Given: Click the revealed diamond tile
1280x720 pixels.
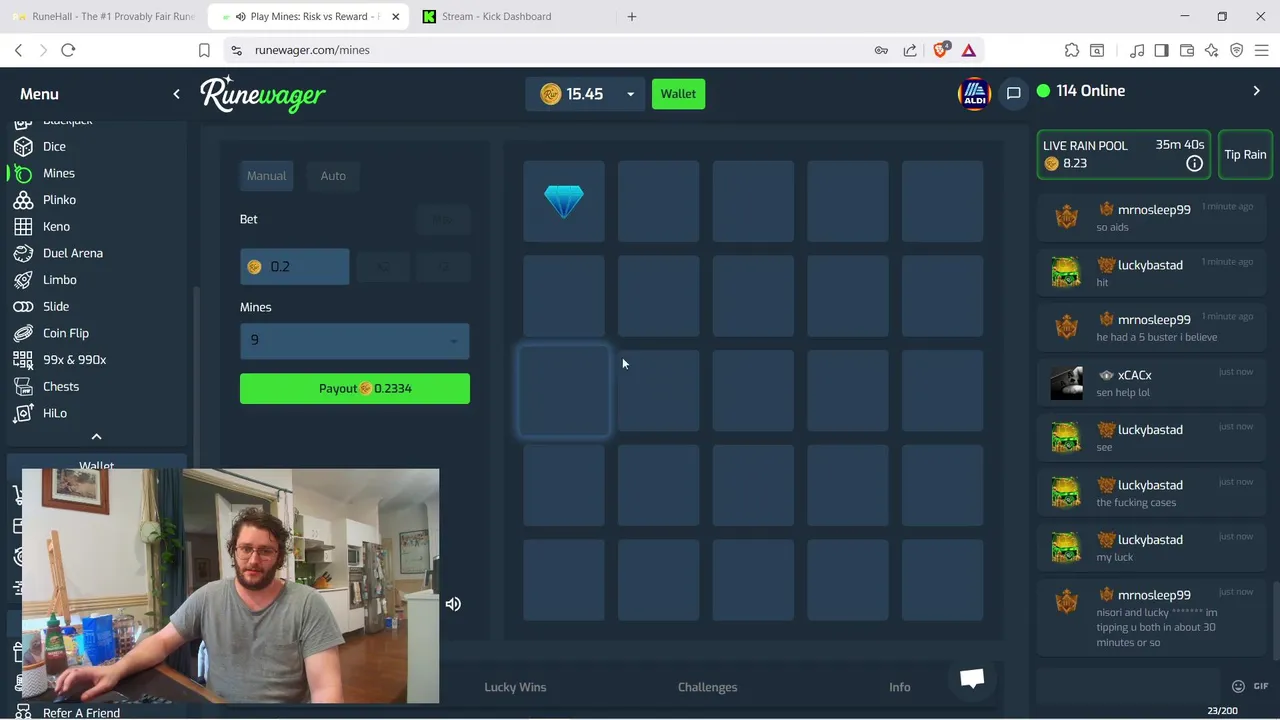Looking at the screenshot, I should pyautogui.click(x=564, y=201).
